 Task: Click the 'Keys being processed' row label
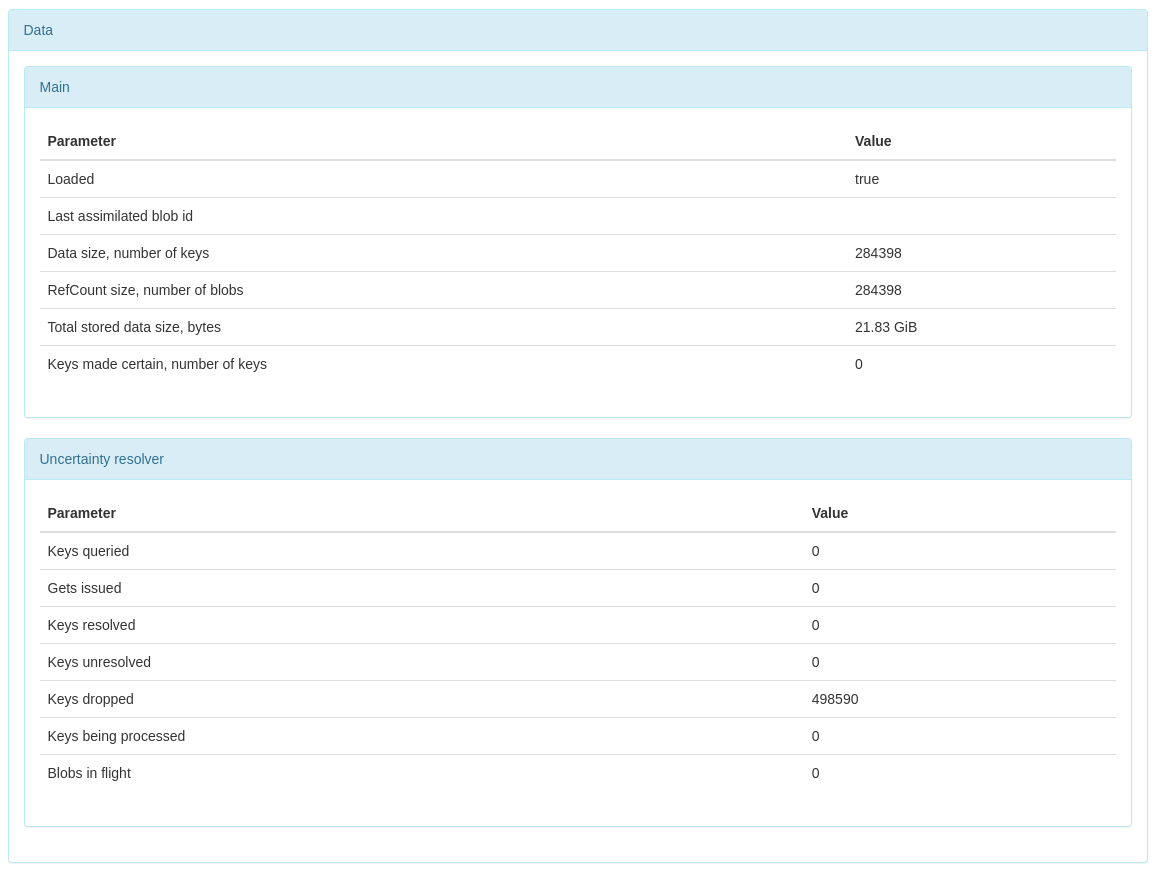[x=116, y=736]
